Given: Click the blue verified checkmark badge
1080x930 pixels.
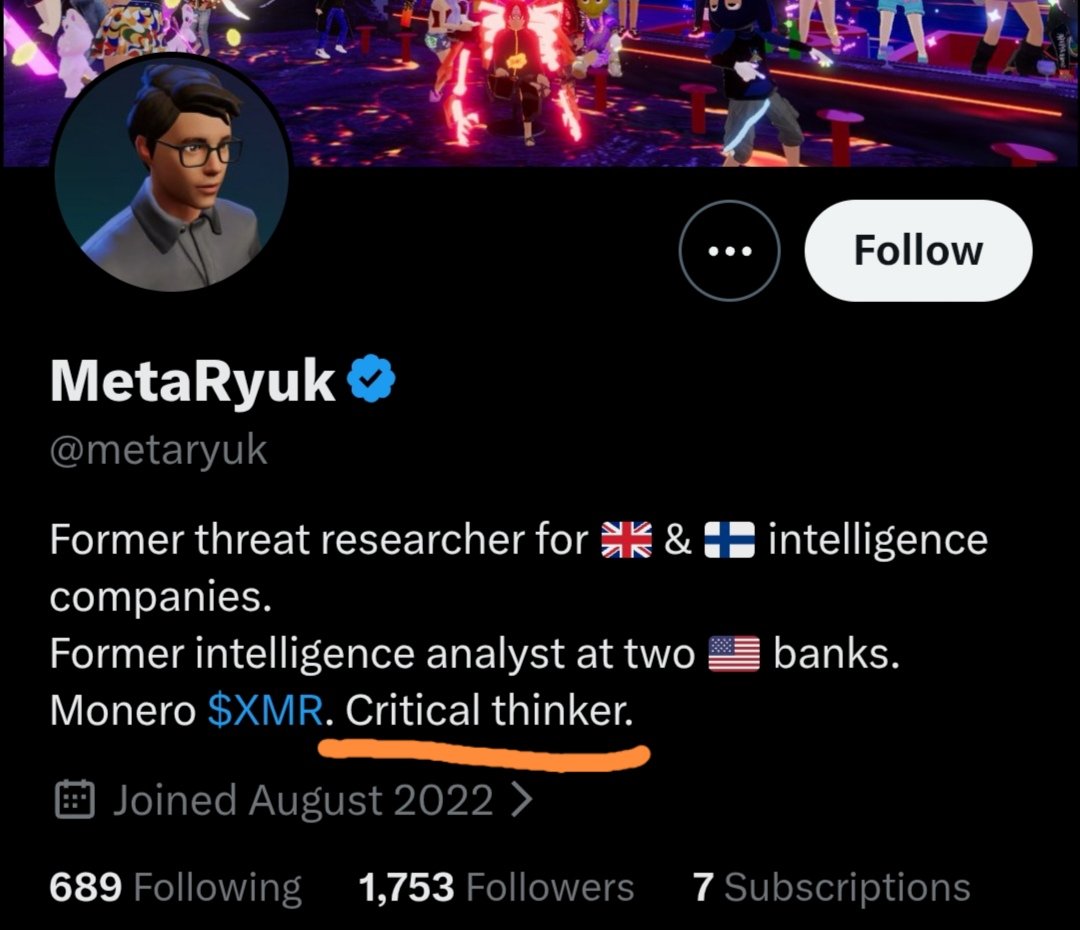Looking at the screenshot, I should 371,378.
